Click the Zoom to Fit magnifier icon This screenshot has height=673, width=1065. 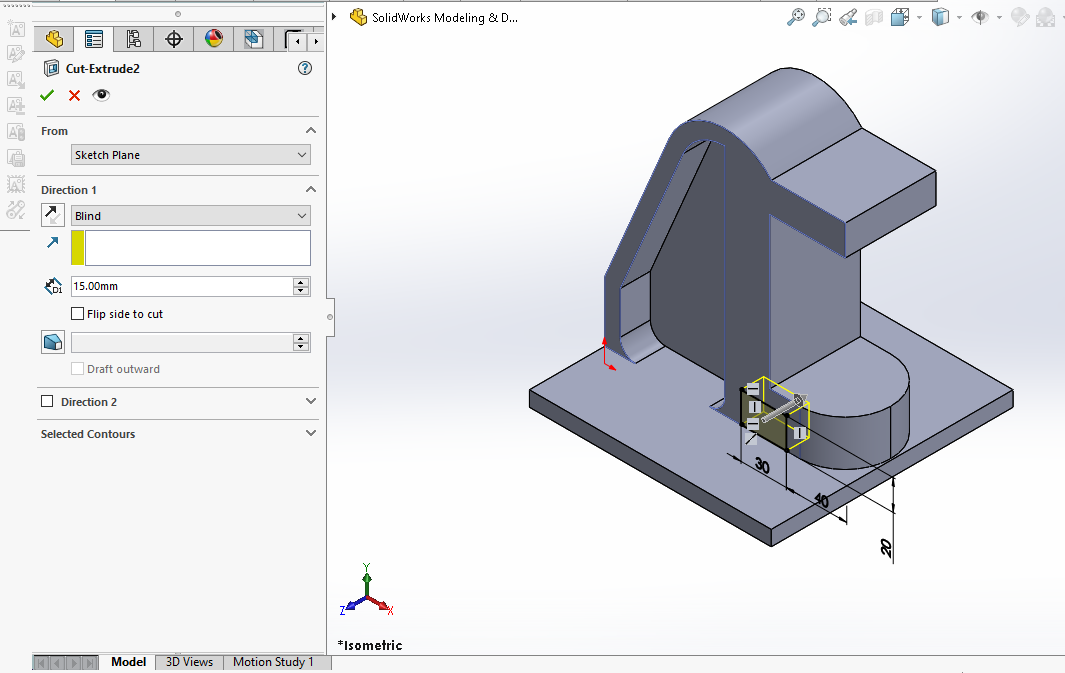point(796,17)
